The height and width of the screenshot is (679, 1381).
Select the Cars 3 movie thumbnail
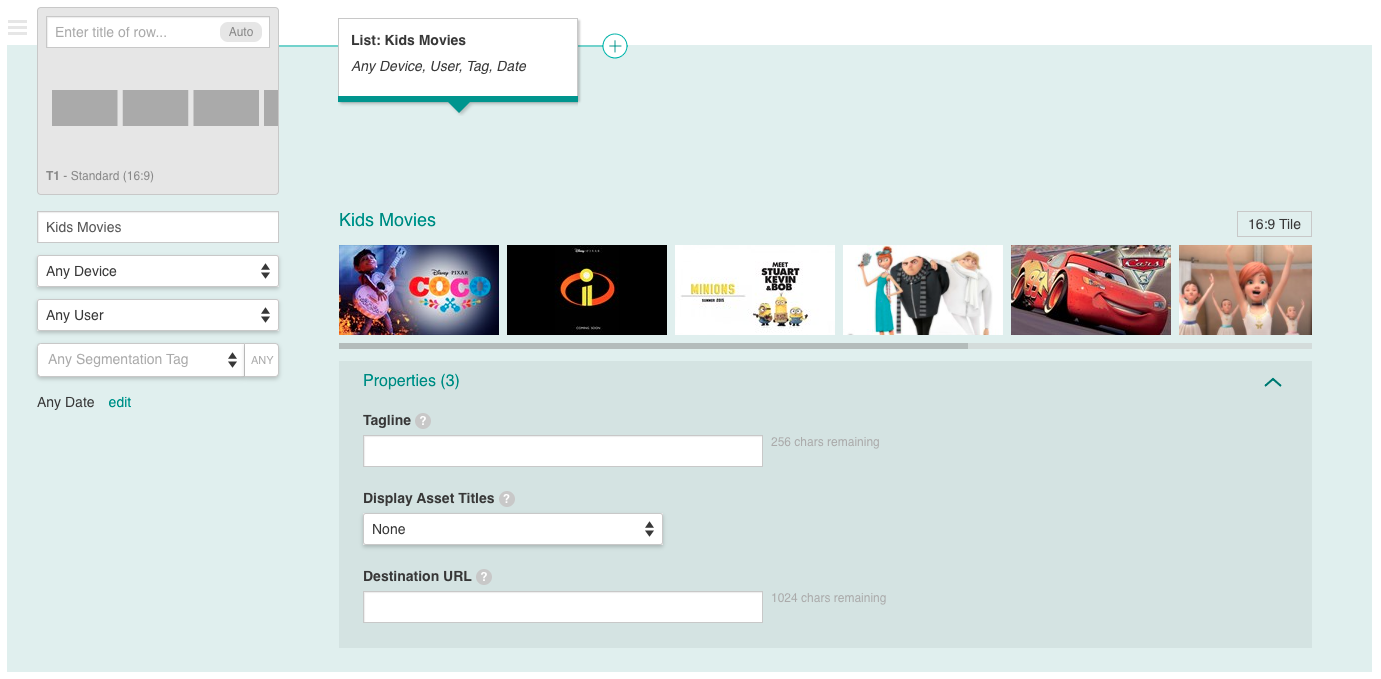[1091, 290]
